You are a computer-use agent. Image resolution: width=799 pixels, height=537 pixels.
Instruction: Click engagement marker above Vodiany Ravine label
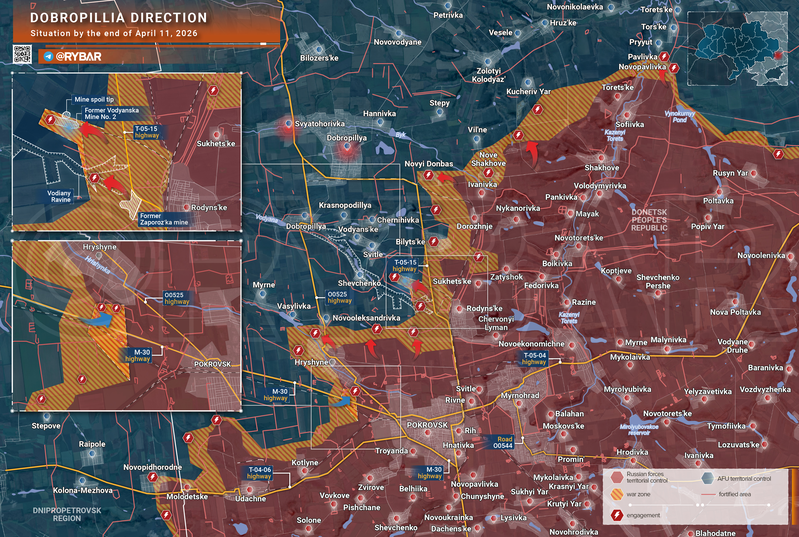pyautogui.click(x=94, y=178)
